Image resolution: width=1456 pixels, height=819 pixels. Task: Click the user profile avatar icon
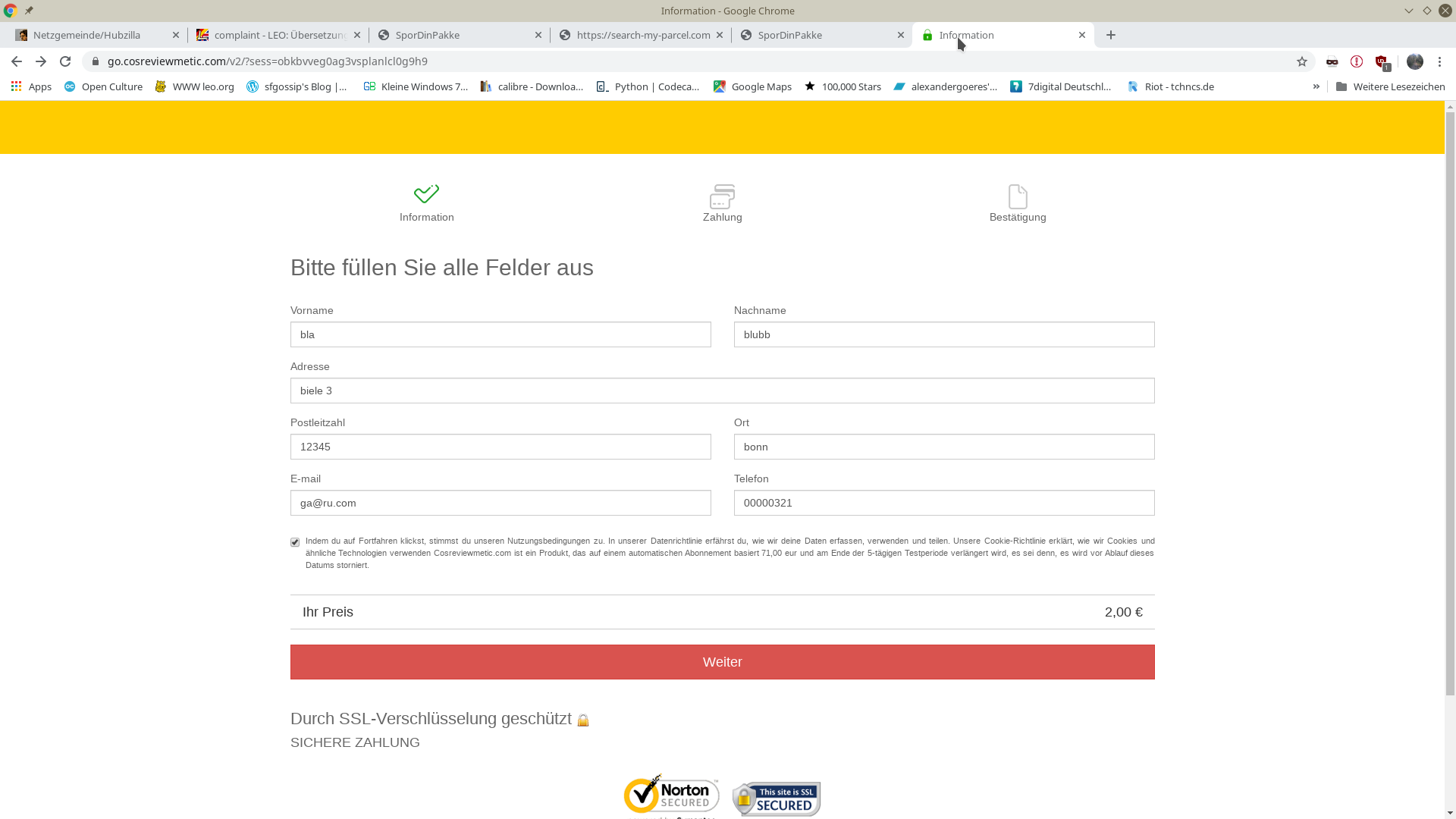[x=1414, y=61]
